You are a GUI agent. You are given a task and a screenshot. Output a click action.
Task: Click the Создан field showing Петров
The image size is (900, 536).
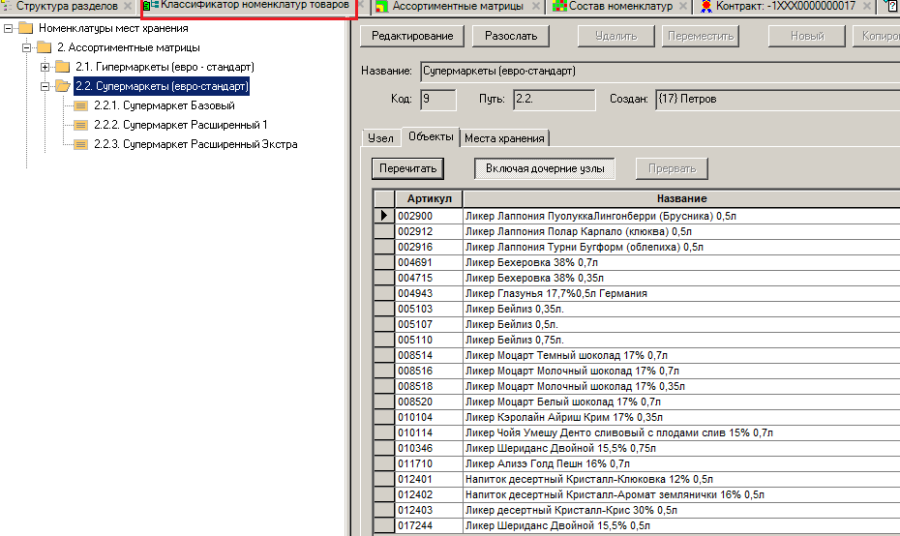tap(778, 99)
